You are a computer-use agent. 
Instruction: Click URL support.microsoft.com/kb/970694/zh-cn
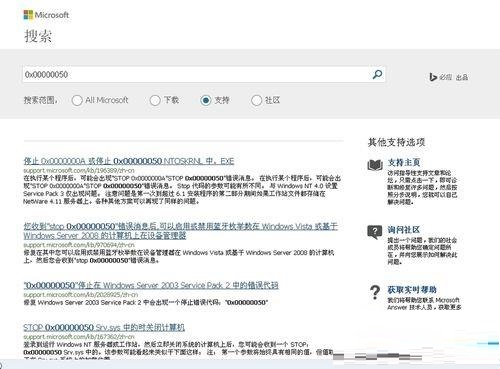[x=79, y=245]
